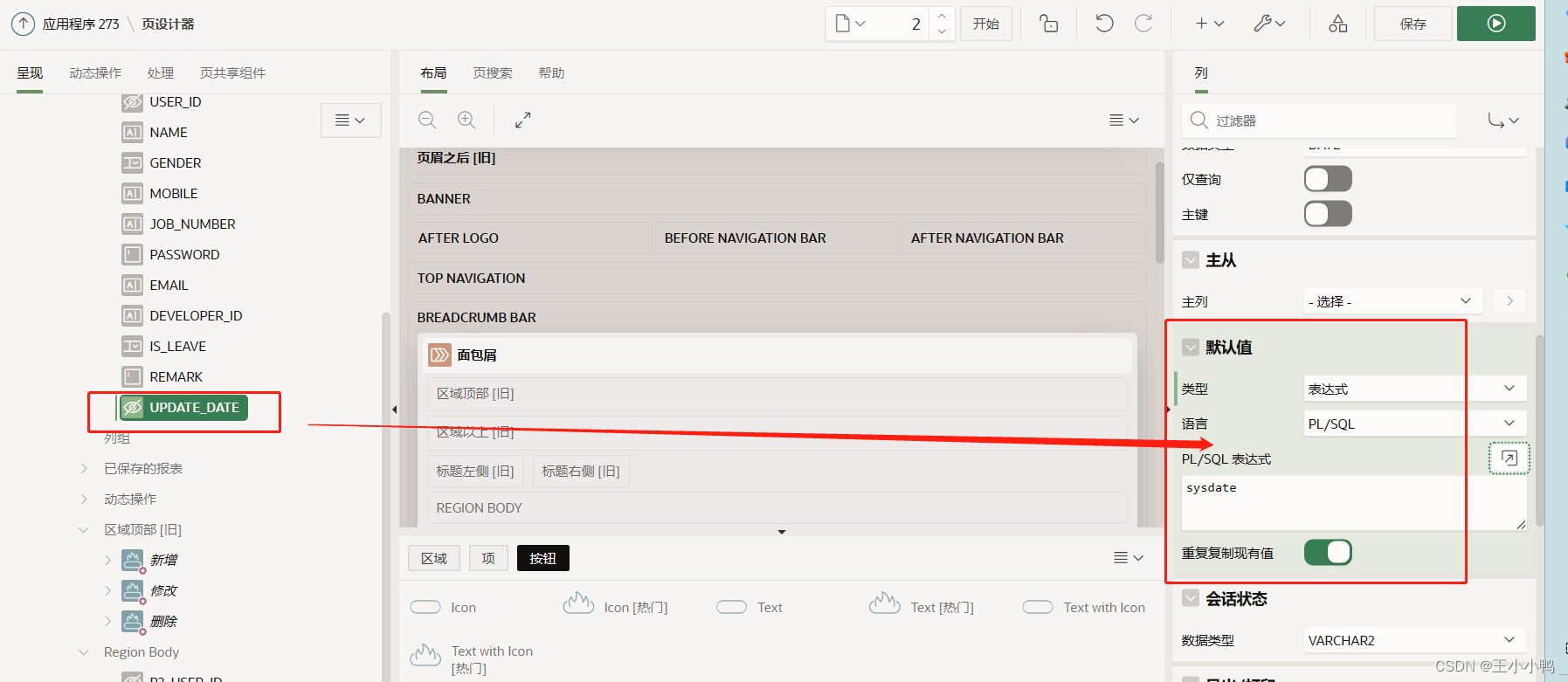
Task: Increment the page number stepper
Action: point(942,17)
